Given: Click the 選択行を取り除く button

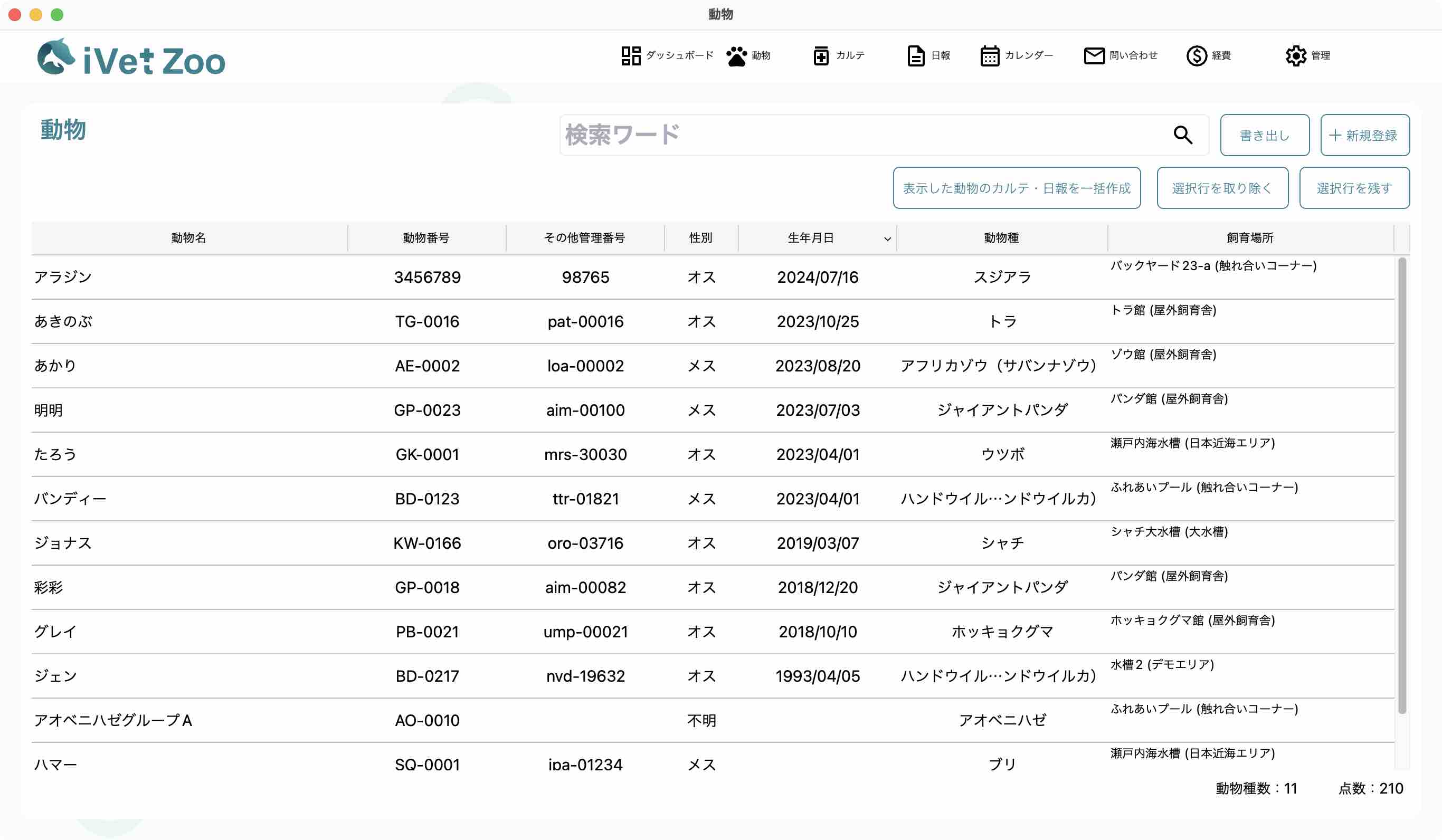Looking at the screenshot, I should point(1222,188).
